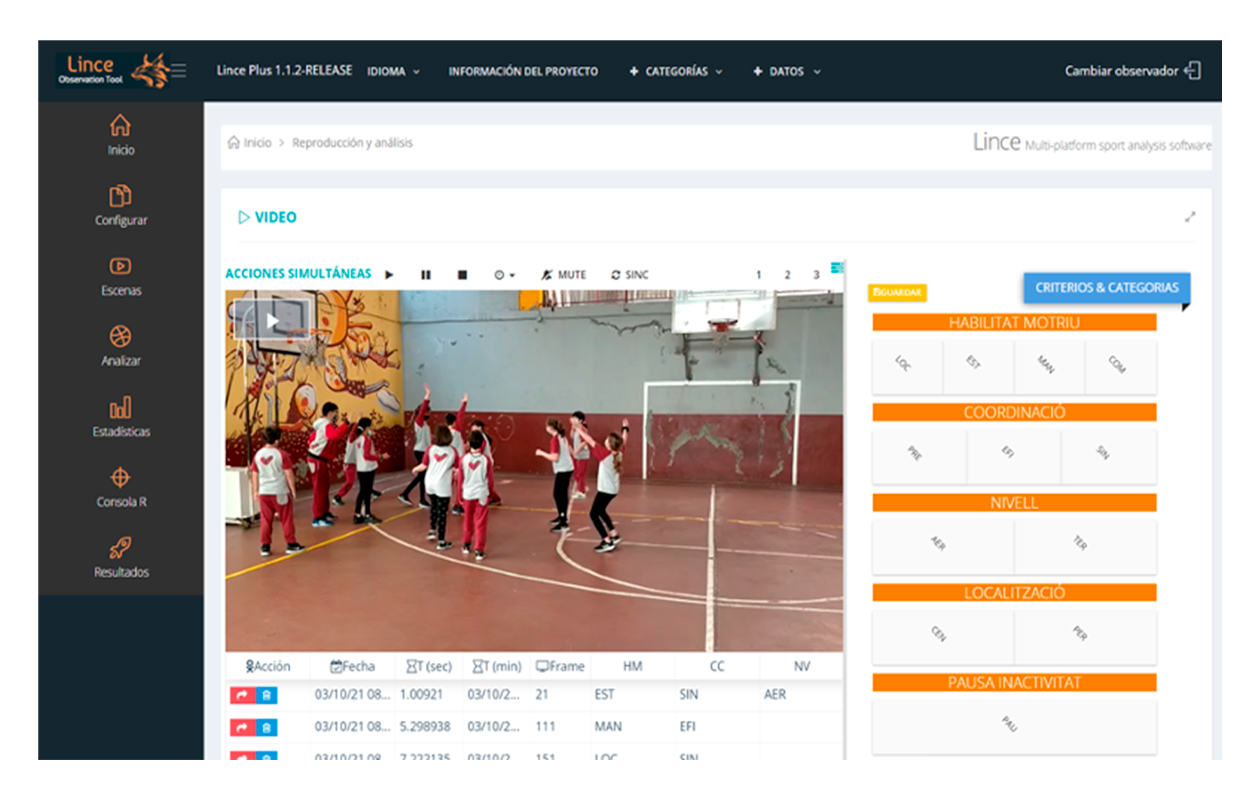Click the hamburger menu icon beside Lince logo
Image resolution: width=1260 pixels, height=800 pixels.
coord(179,71)
